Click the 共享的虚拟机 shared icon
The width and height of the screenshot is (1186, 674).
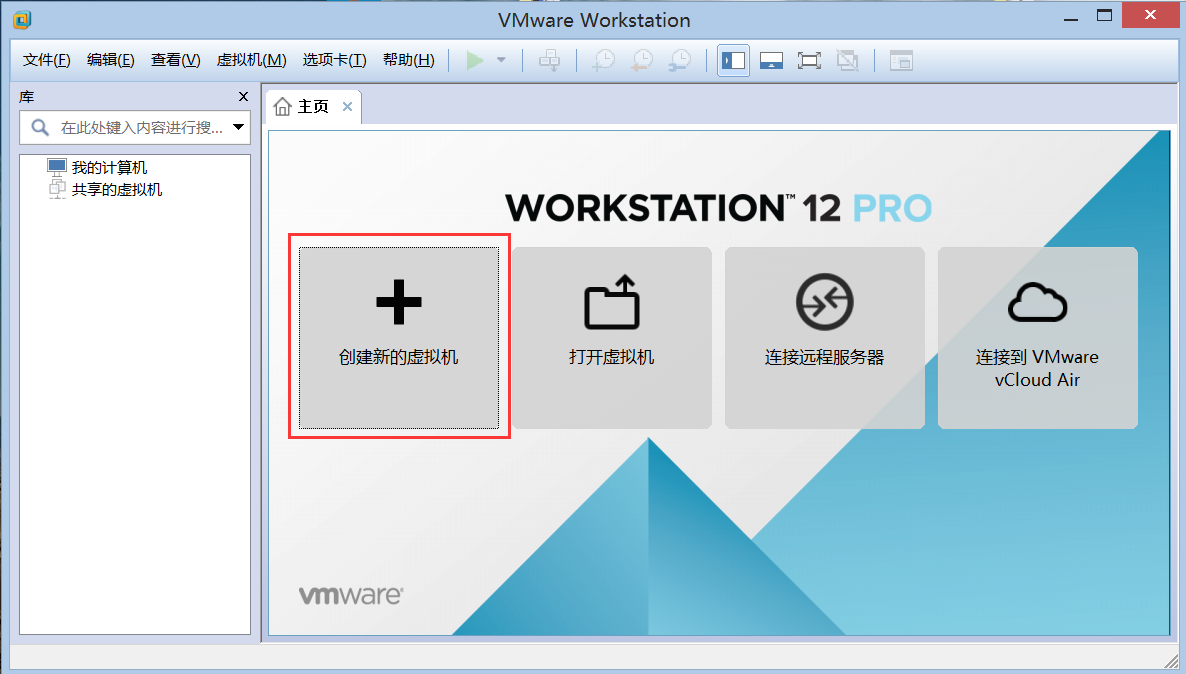click(x=57, y=188)
